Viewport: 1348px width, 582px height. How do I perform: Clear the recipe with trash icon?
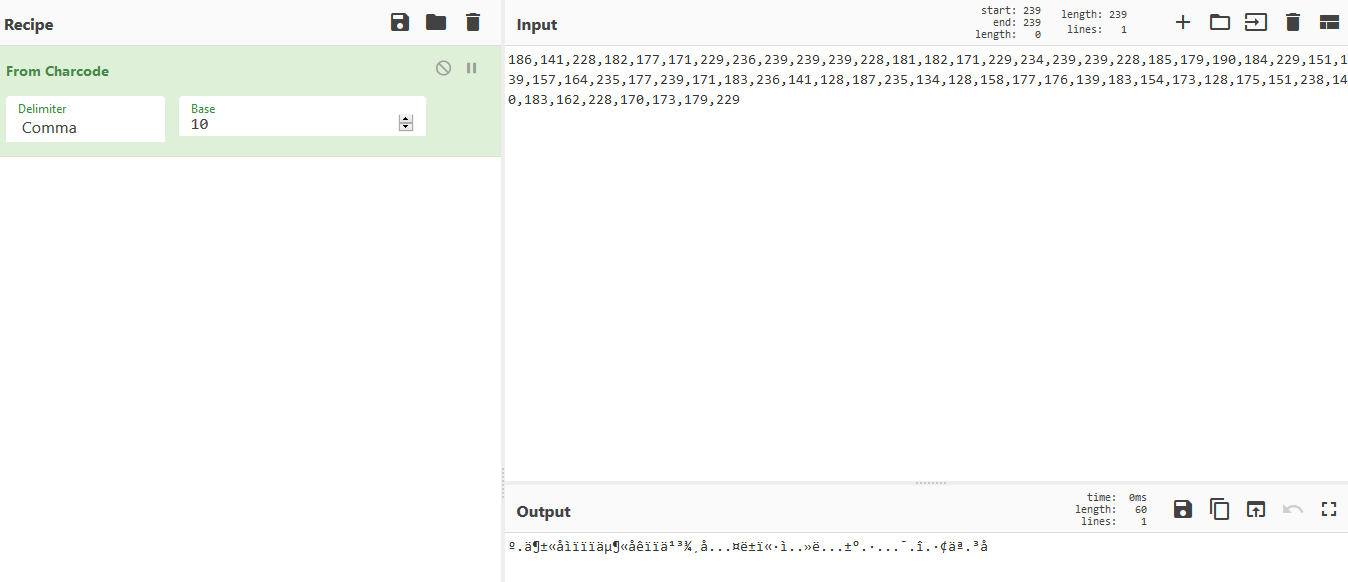tap(473, 23)
